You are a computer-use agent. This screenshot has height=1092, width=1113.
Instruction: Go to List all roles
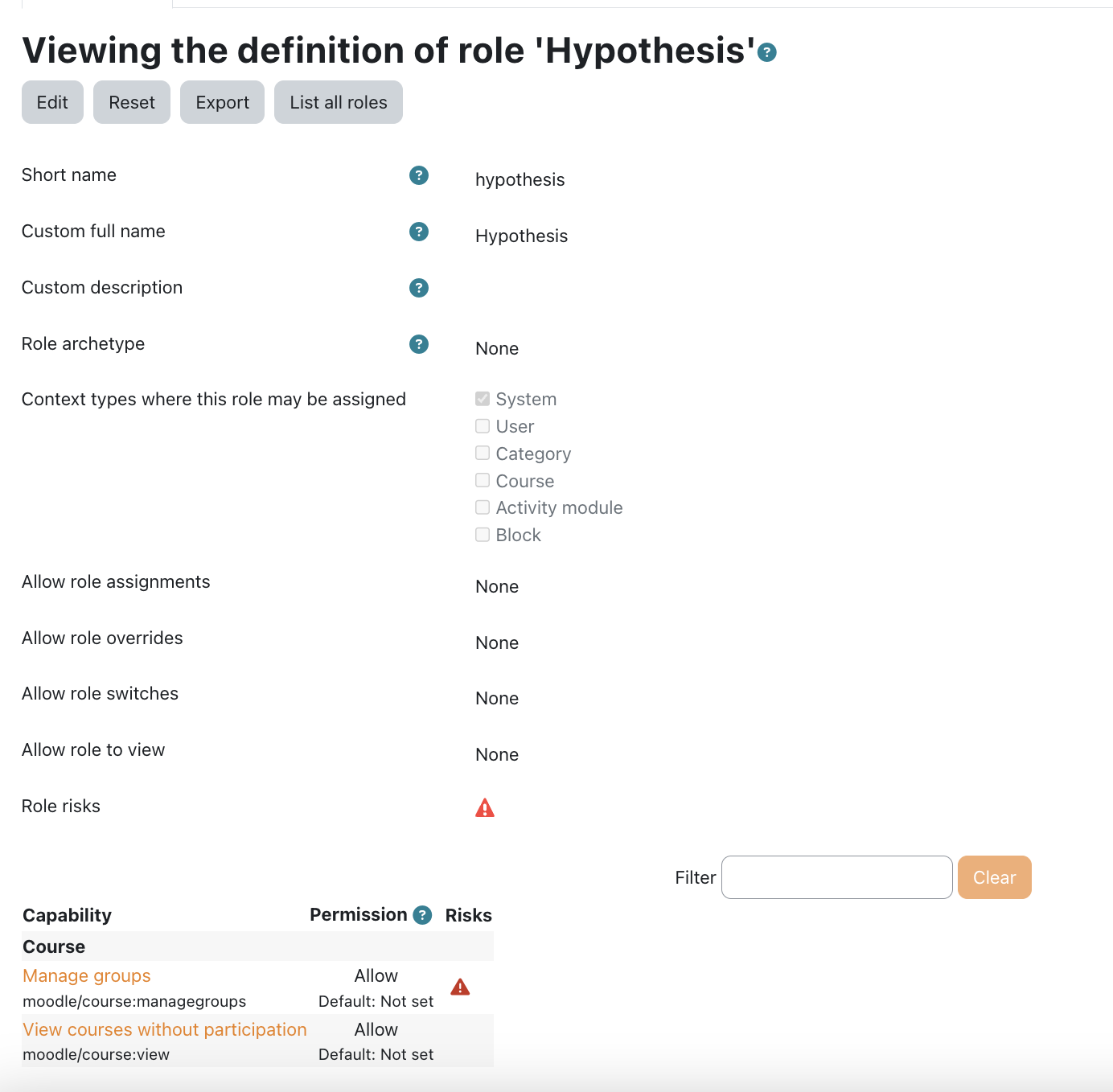[x=338, y=102]
